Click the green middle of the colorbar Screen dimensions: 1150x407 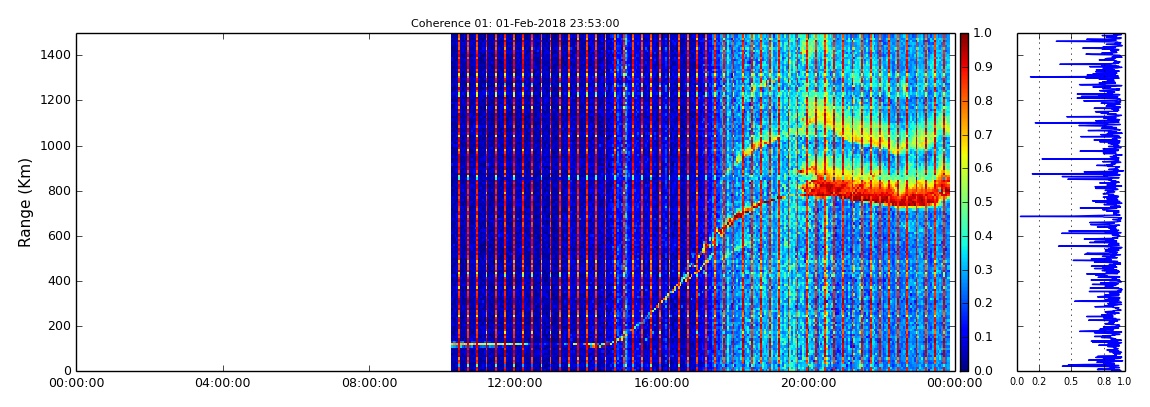click(x=964, y=202)
